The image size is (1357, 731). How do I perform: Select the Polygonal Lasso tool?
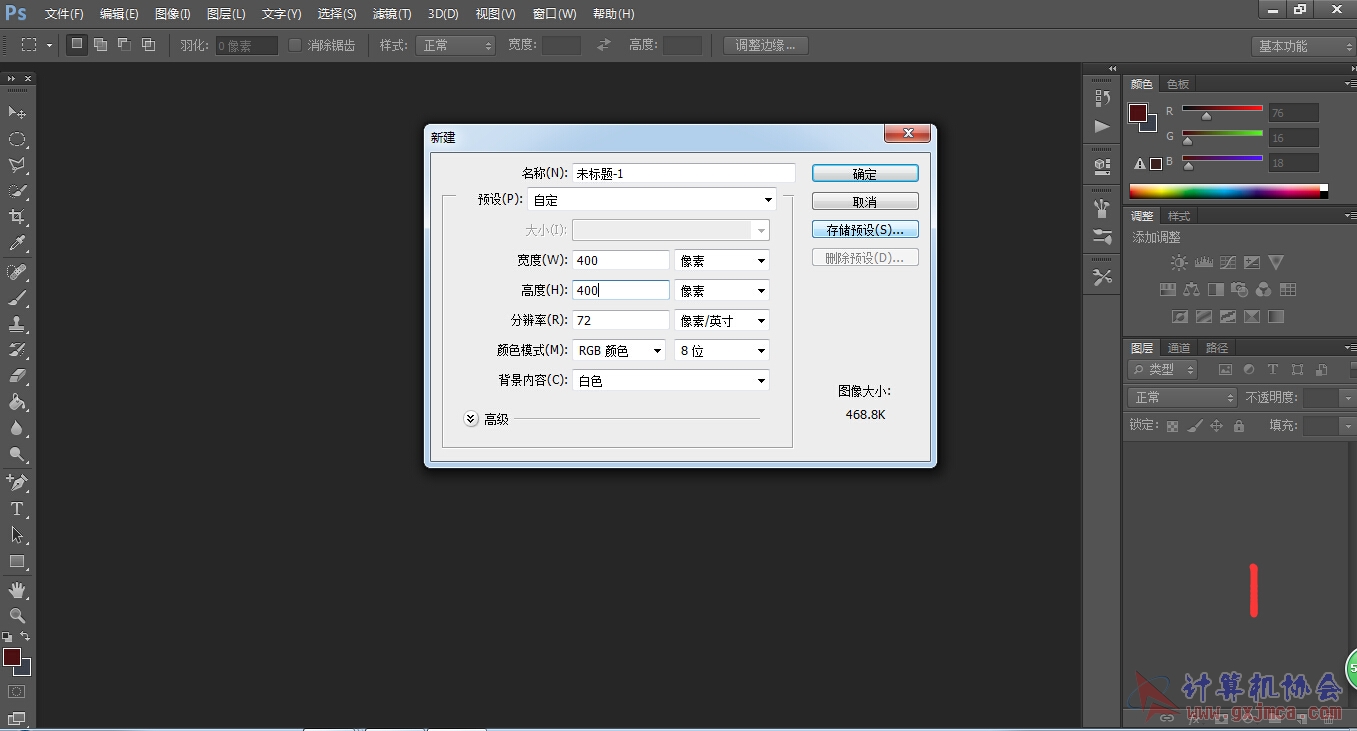17,165
